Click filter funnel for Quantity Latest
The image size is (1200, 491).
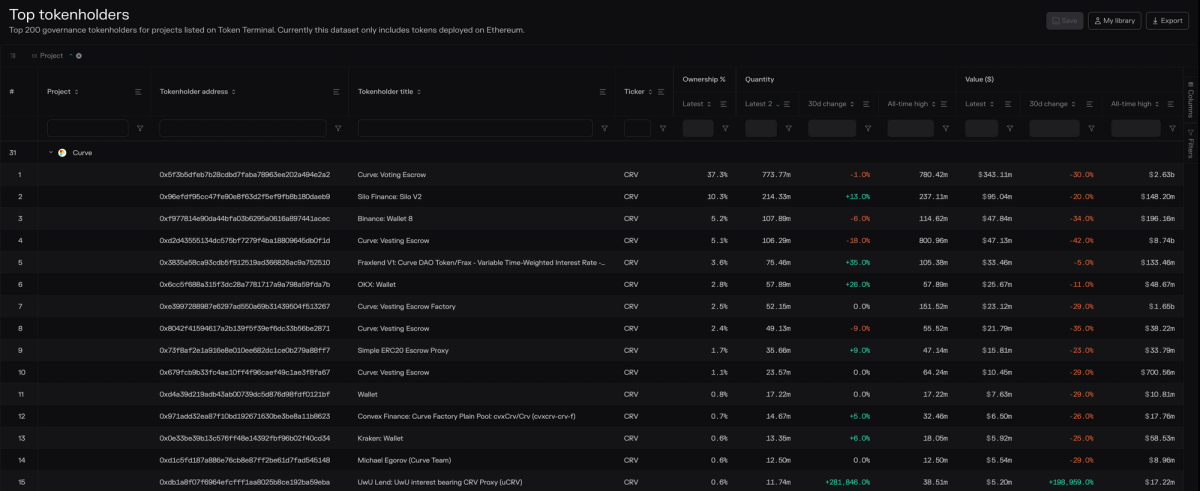pos(788,128)
